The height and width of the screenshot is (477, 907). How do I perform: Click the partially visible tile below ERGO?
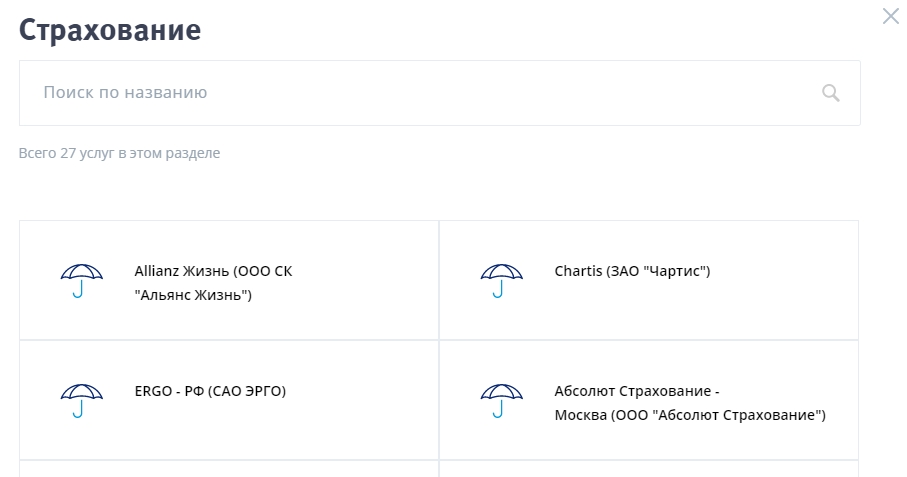[229, 469]
